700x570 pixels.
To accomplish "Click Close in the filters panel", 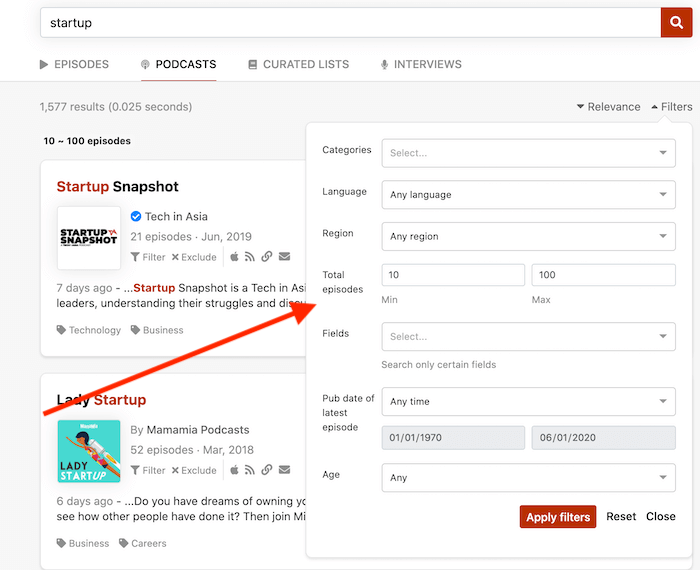I will coord(661,516).
